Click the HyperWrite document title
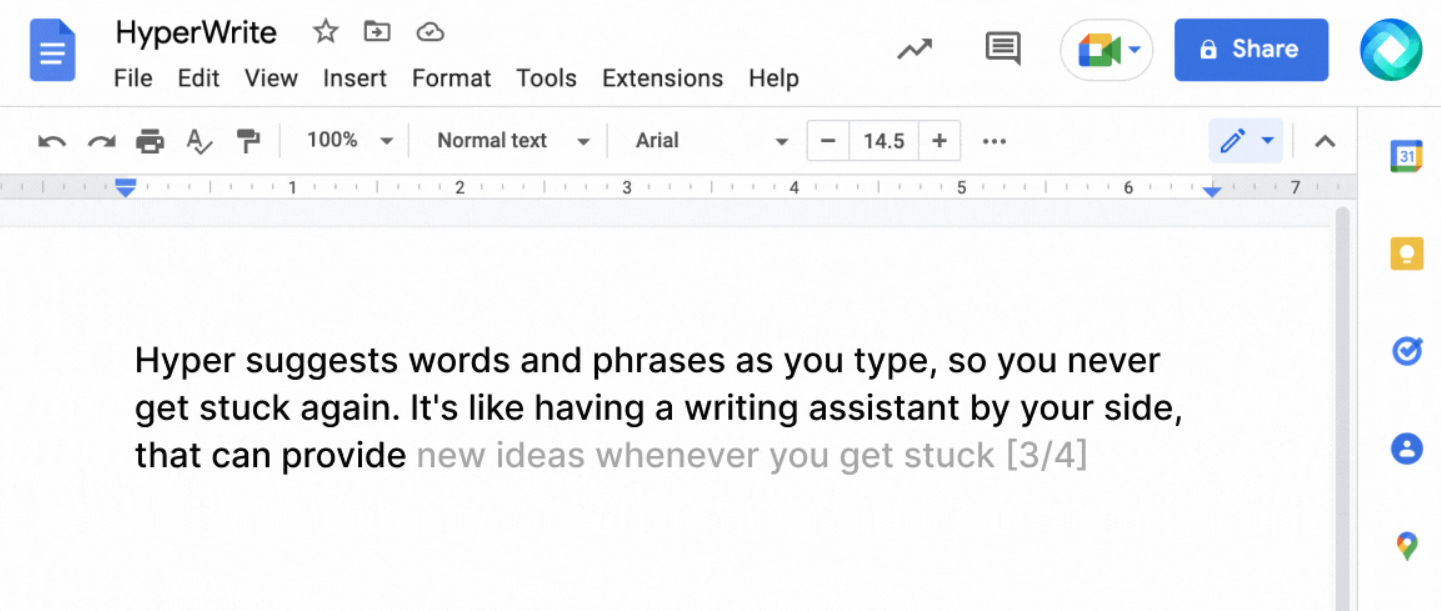Screen dimensions: 1441x611 [x=196, y=33]
